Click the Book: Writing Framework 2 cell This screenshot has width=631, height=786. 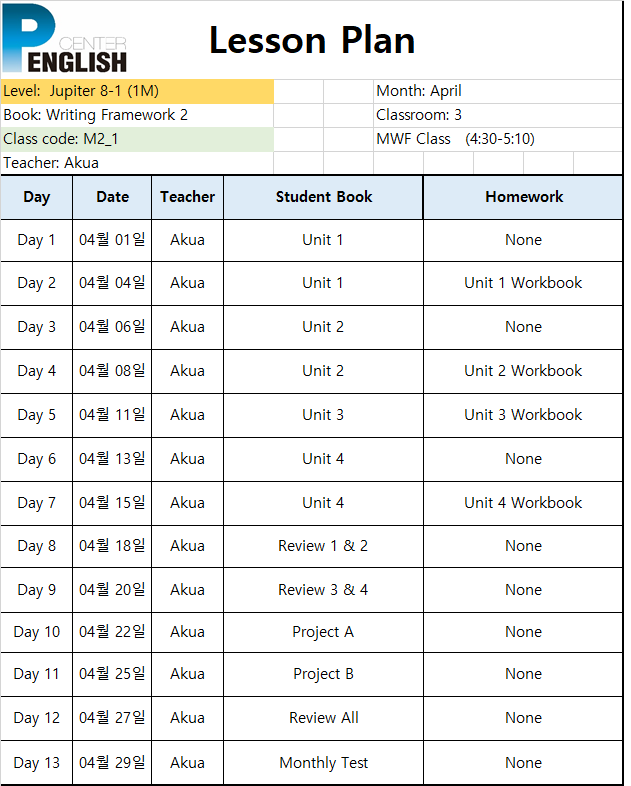(x=137, y=115)
